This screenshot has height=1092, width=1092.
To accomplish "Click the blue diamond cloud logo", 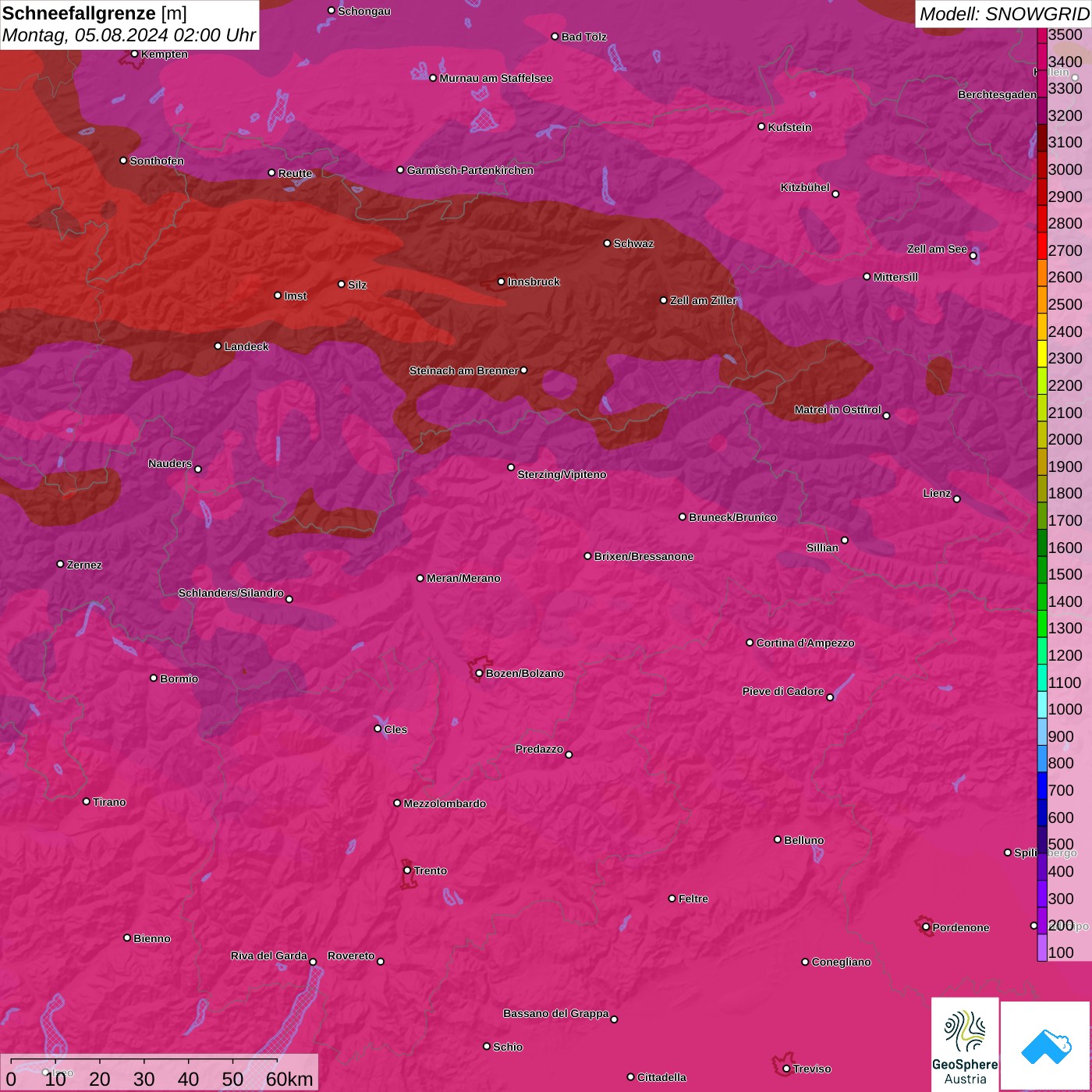I will [1045, 1045].
